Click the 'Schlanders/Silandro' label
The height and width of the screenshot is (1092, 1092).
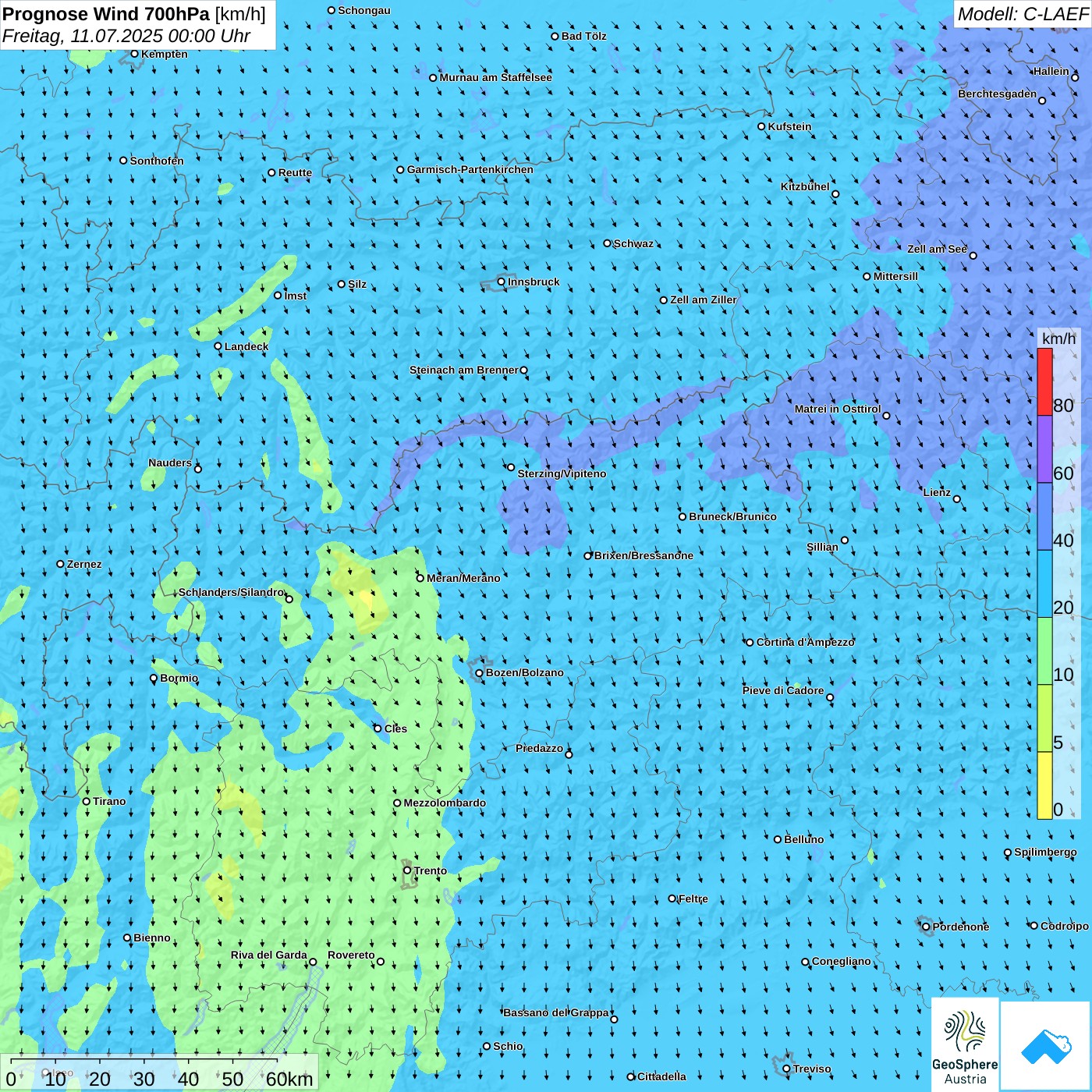point(232,592)
